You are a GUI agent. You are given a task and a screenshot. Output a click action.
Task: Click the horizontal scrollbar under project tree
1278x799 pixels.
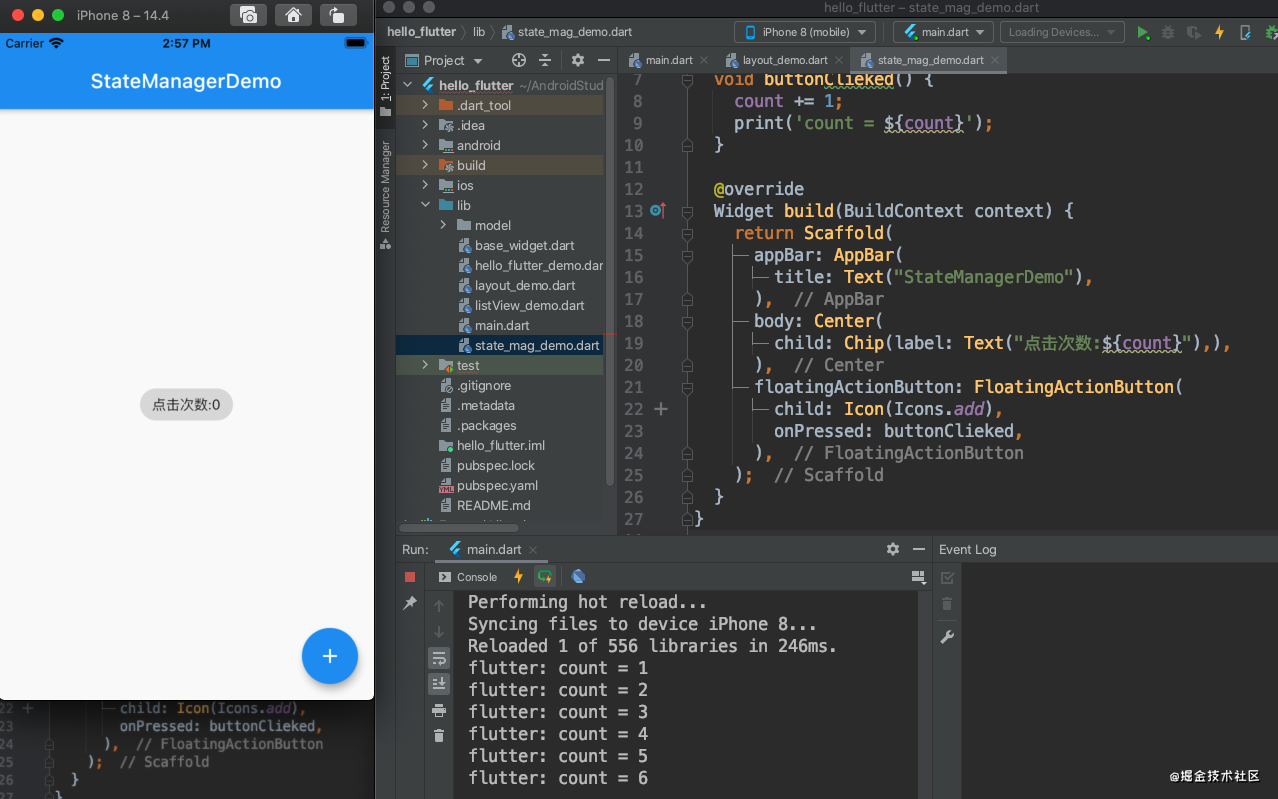[x=458, y=527]
